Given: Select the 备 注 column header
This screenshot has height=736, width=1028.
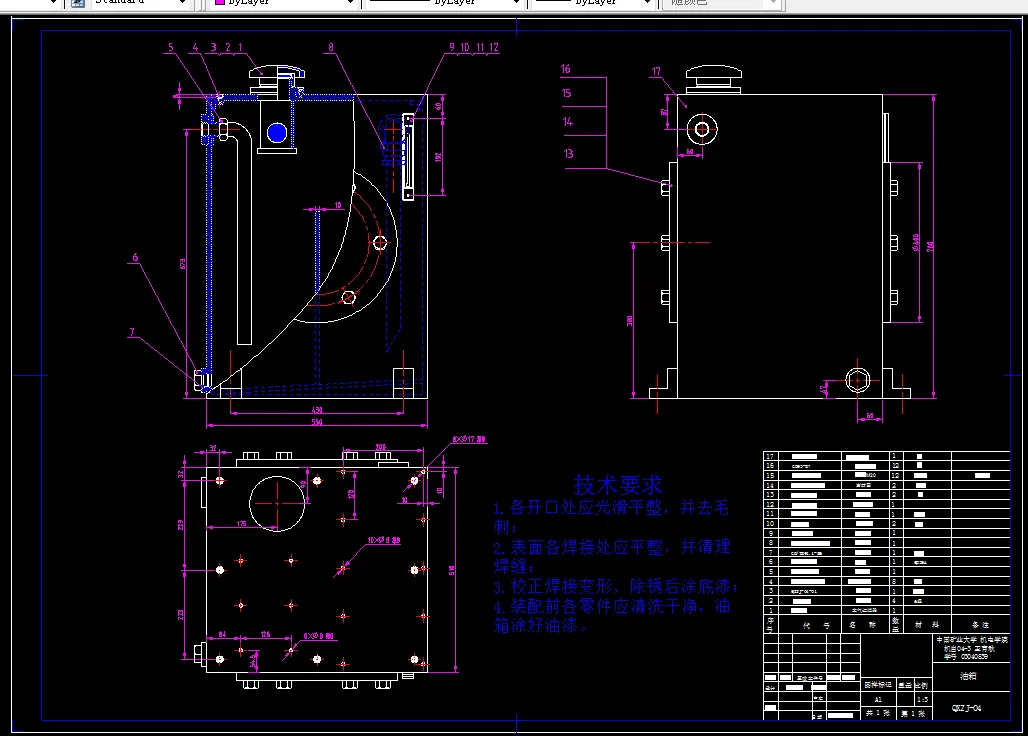Looking at the screenshot, I should [x=981, y=625].
